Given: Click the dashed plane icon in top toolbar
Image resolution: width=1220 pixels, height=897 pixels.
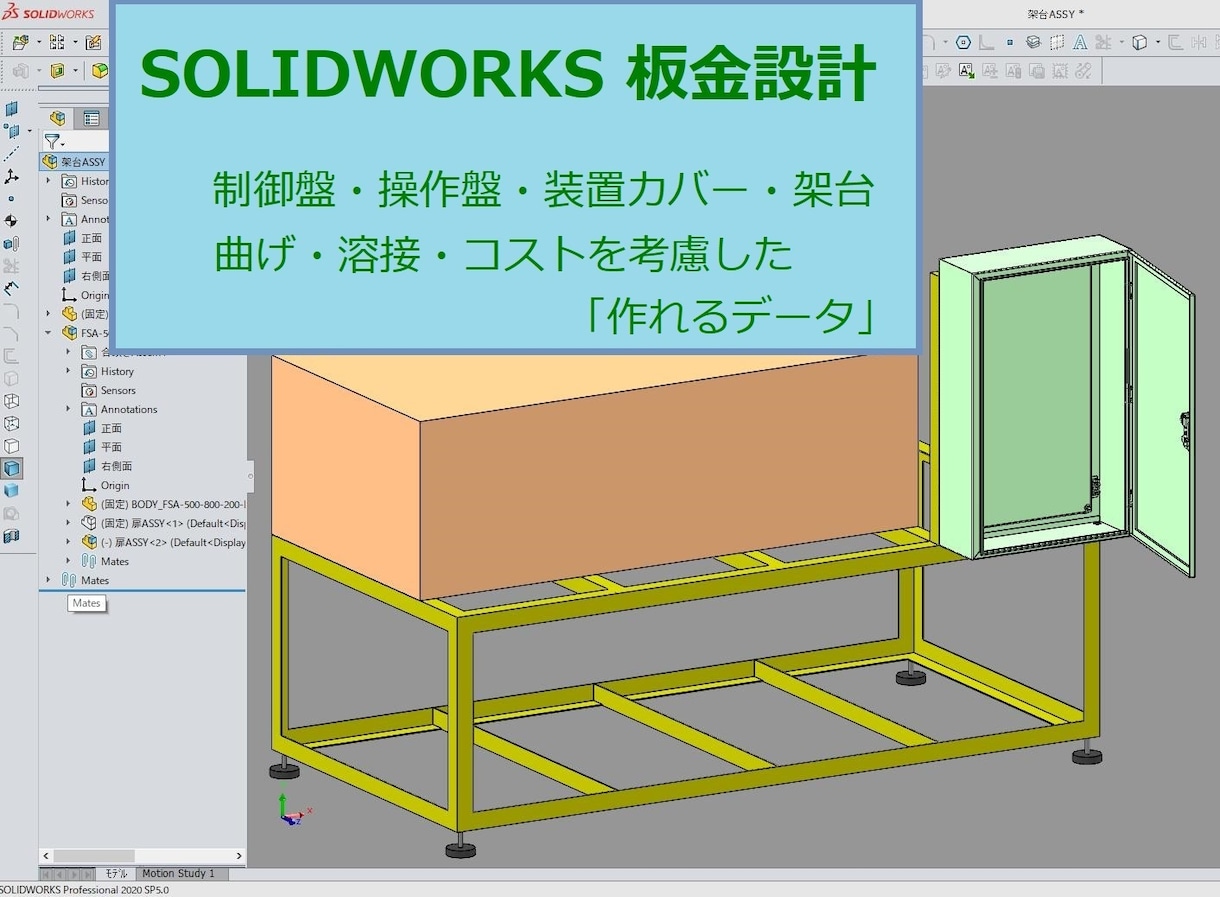Looking at the screenshot, I should pos(1057,42).
